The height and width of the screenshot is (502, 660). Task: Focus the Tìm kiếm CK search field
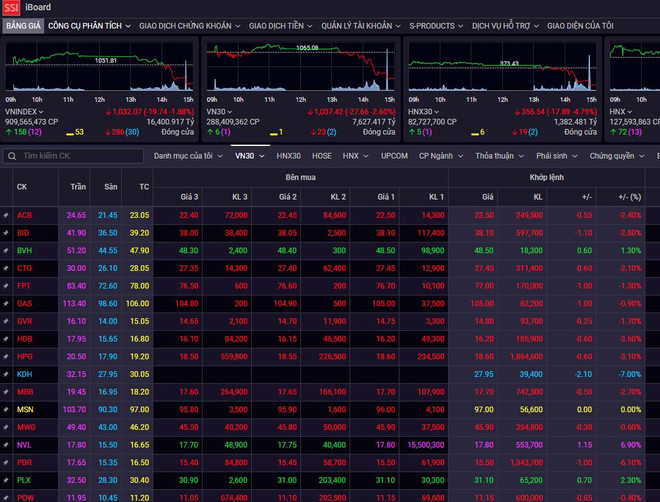(80, 156)
